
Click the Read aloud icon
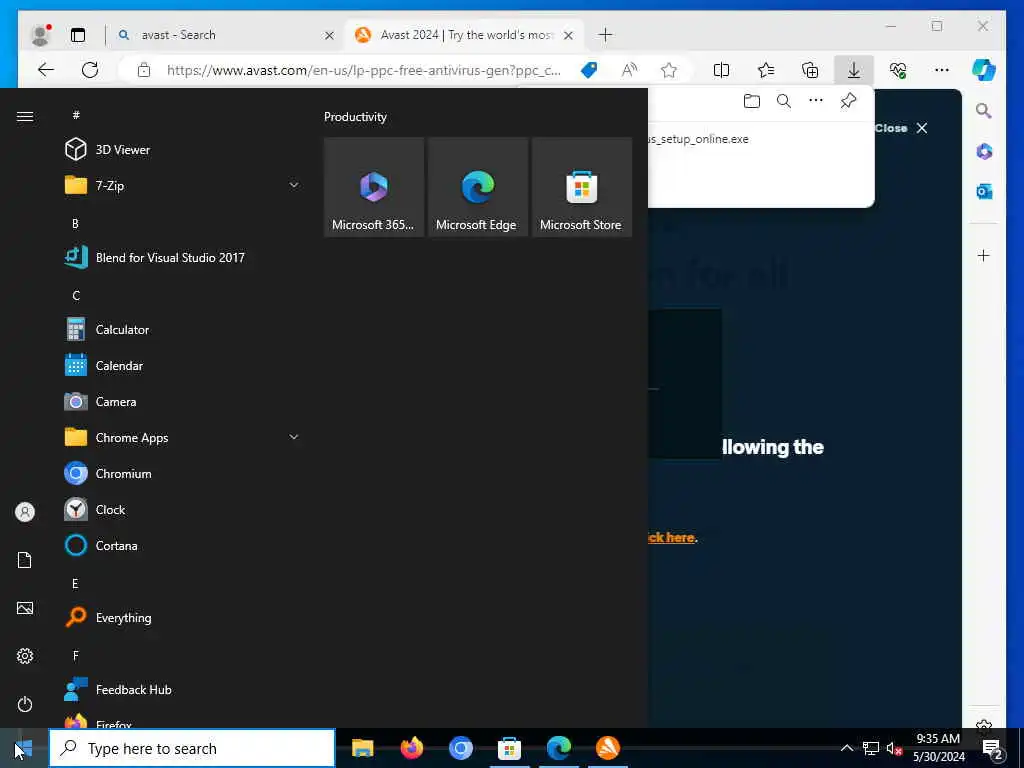[629, 70]
